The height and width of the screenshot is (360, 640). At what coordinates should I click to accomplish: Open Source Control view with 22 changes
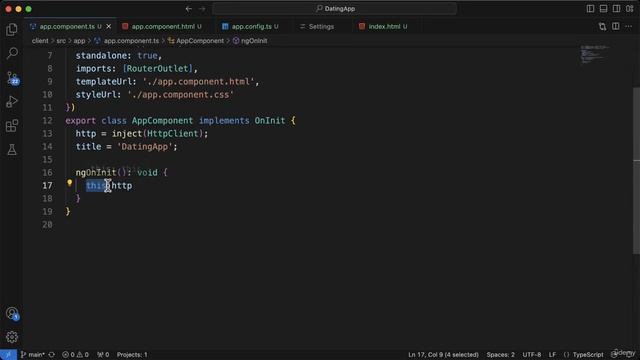pos(13,78)
